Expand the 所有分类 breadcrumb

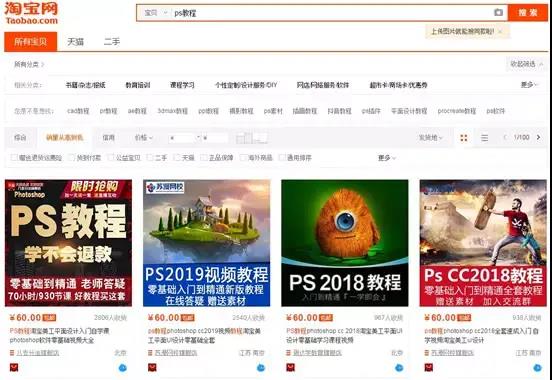coord(29,64)
